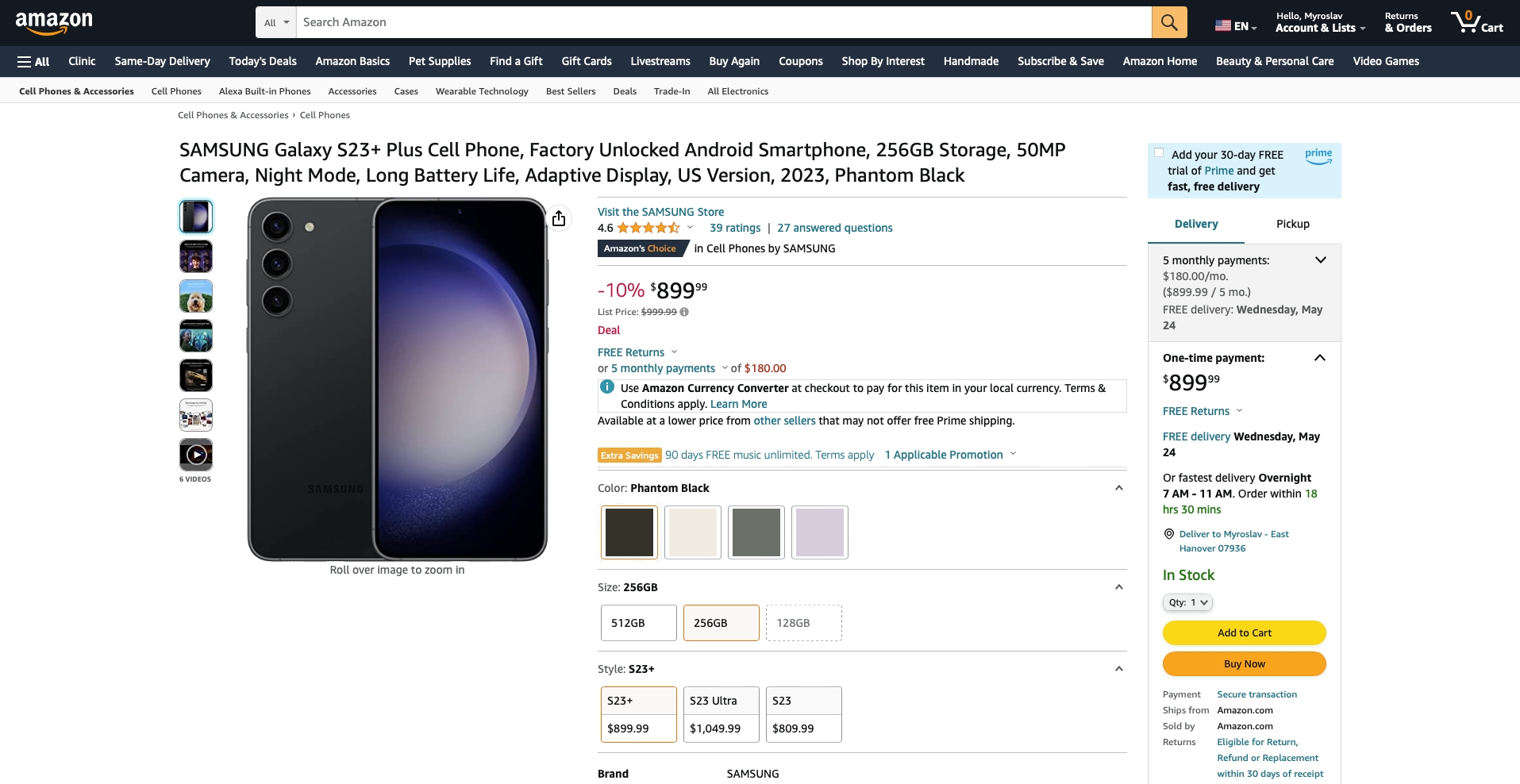Image resolution: width=1520 pixels, height=784 pixels.
Task: Open the shopping cart icon
Action: [1476, 22]
